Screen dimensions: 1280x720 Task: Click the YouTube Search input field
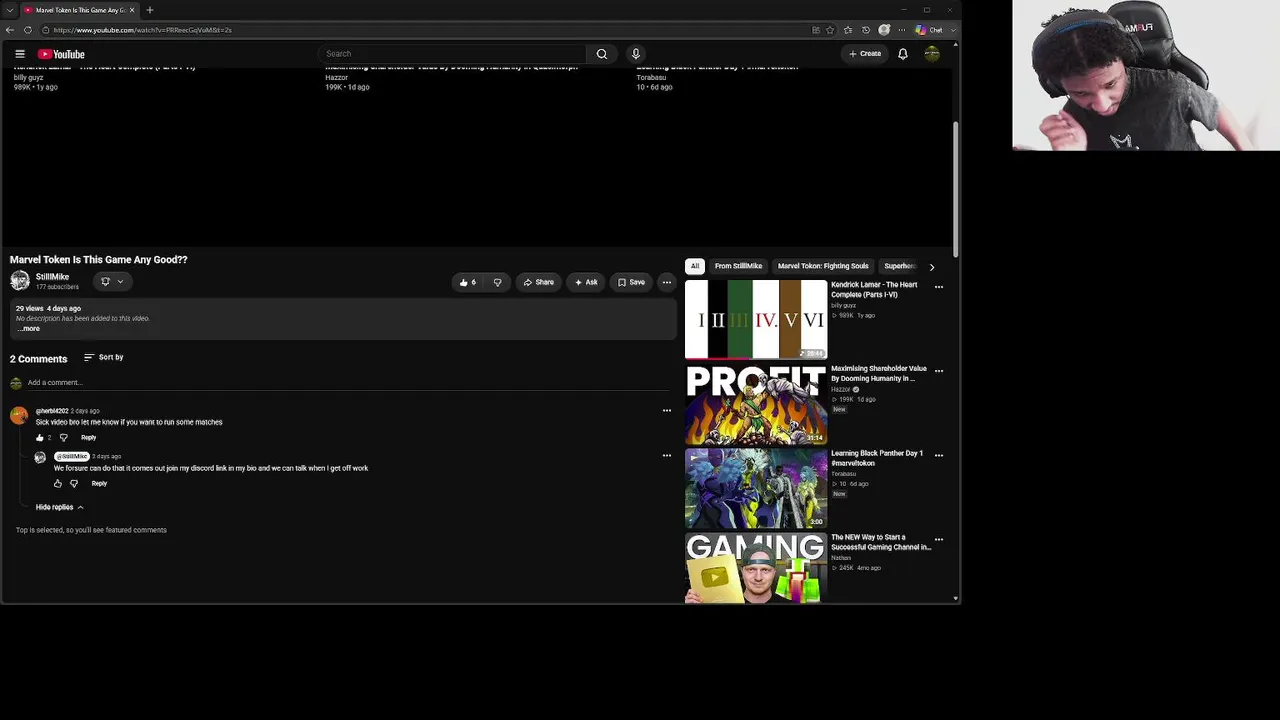pos(452,54)
